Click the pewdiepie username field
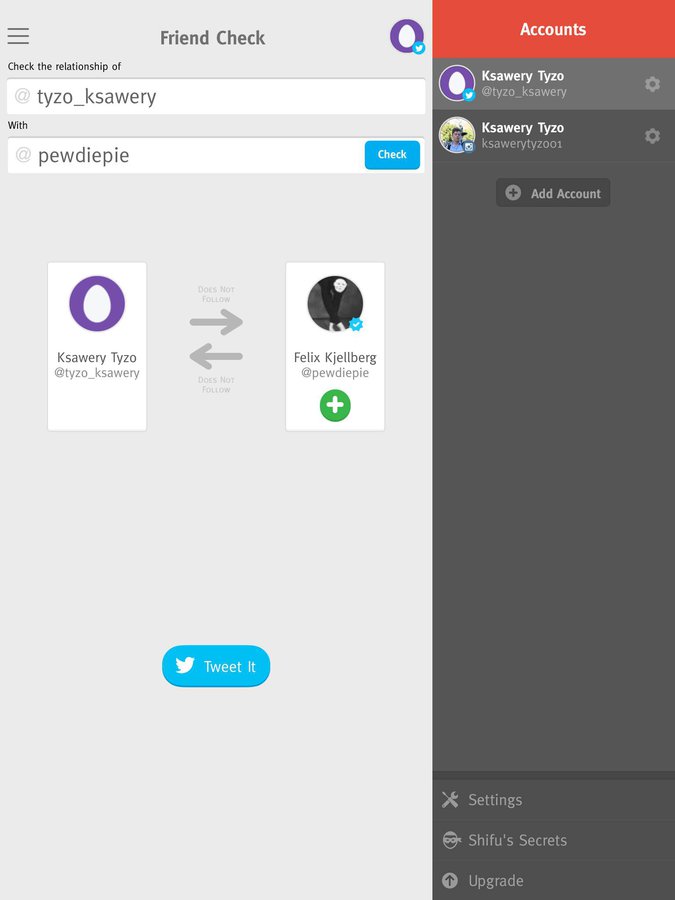 [x=186, y=155]
